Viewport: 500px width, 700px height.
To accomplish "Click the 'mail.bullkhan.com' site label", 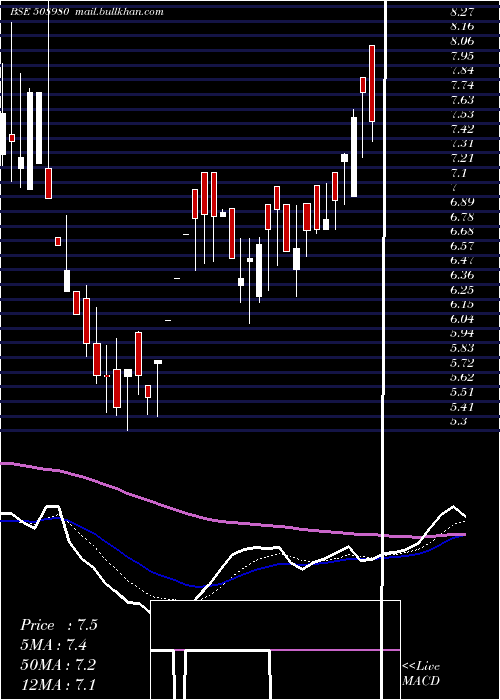I will (119, 12).
